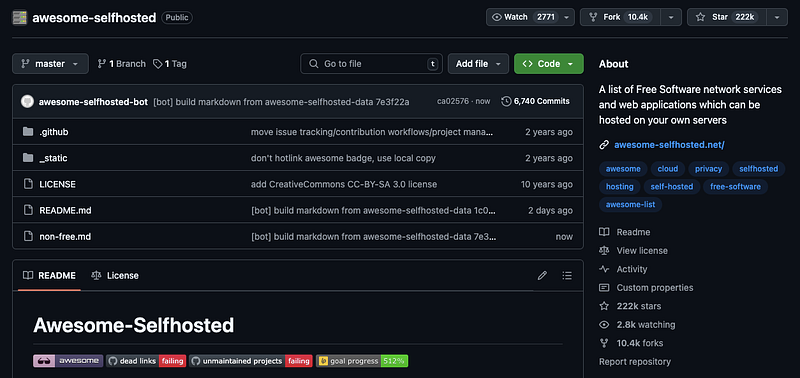This screenshot has height=378, width=800.
Task: Open the latest commit message 7e3f22a
Action: pos(281,102)
